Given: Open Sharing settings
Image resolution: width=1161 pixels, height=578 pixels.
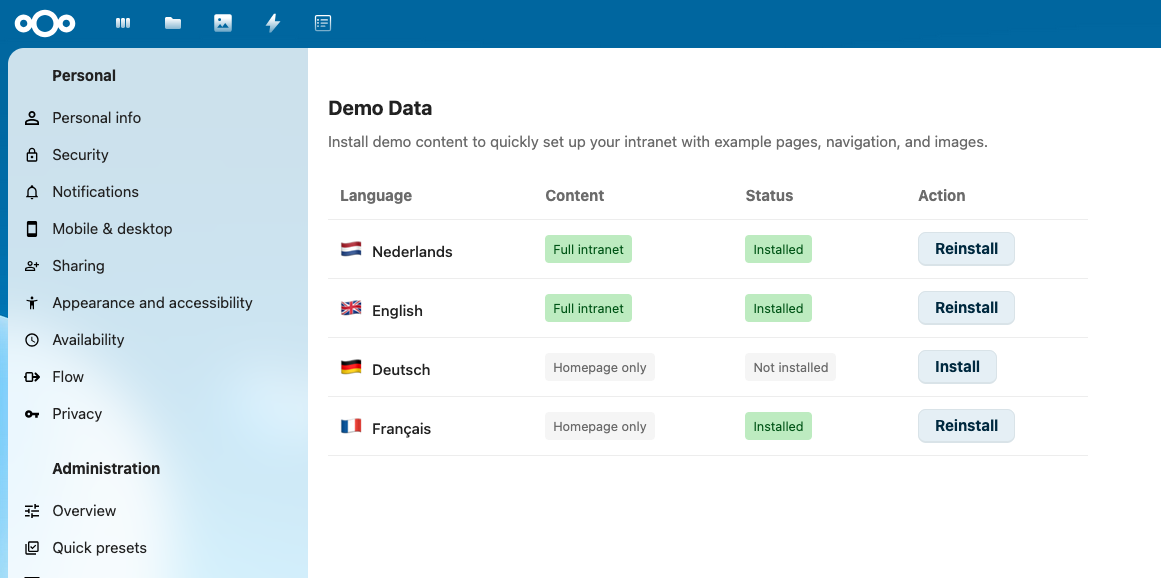Looking at the screenshot, I should (x=78, y=265).
